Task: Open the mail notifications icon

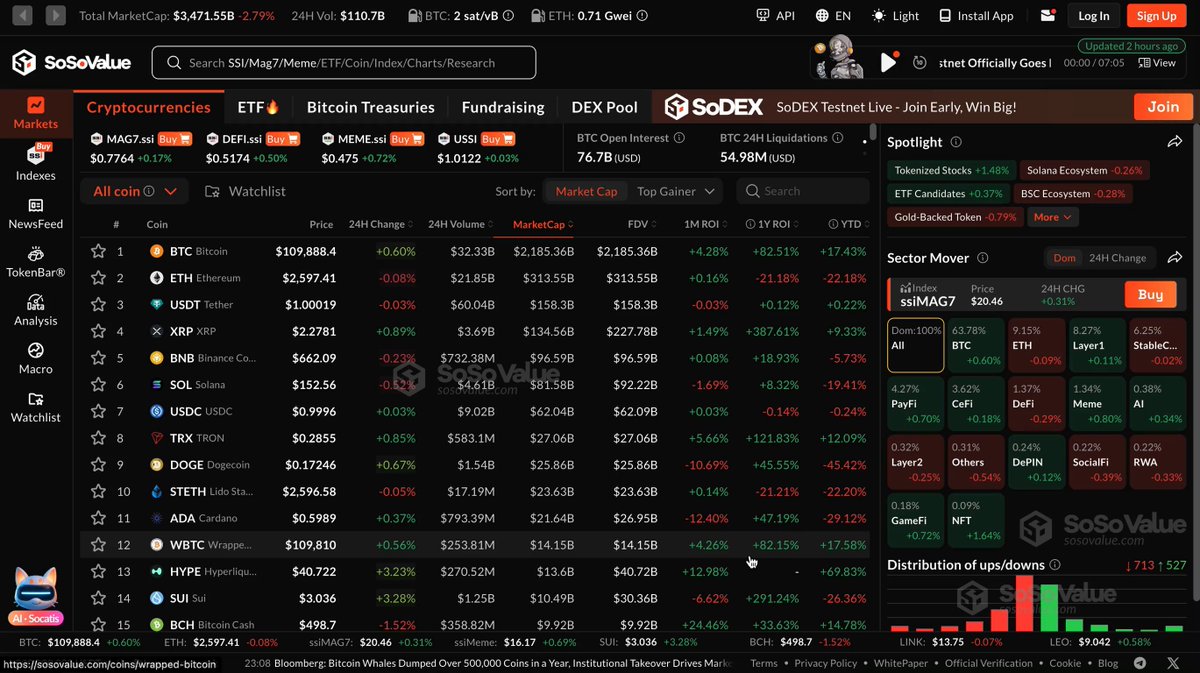Action: [x=1048, y=16]
